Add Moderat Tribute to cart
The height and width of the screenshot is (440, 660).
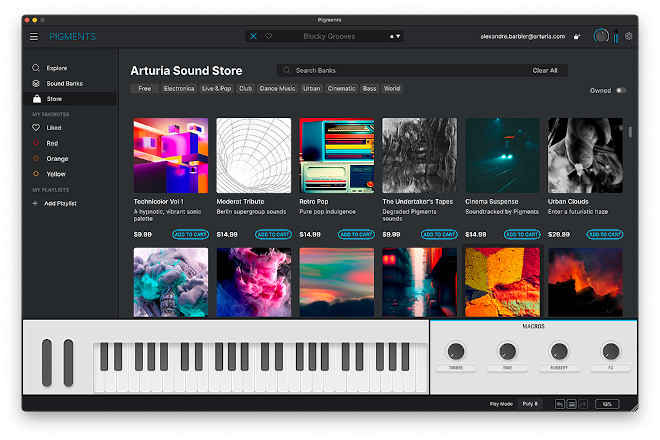tap(273, 235)
